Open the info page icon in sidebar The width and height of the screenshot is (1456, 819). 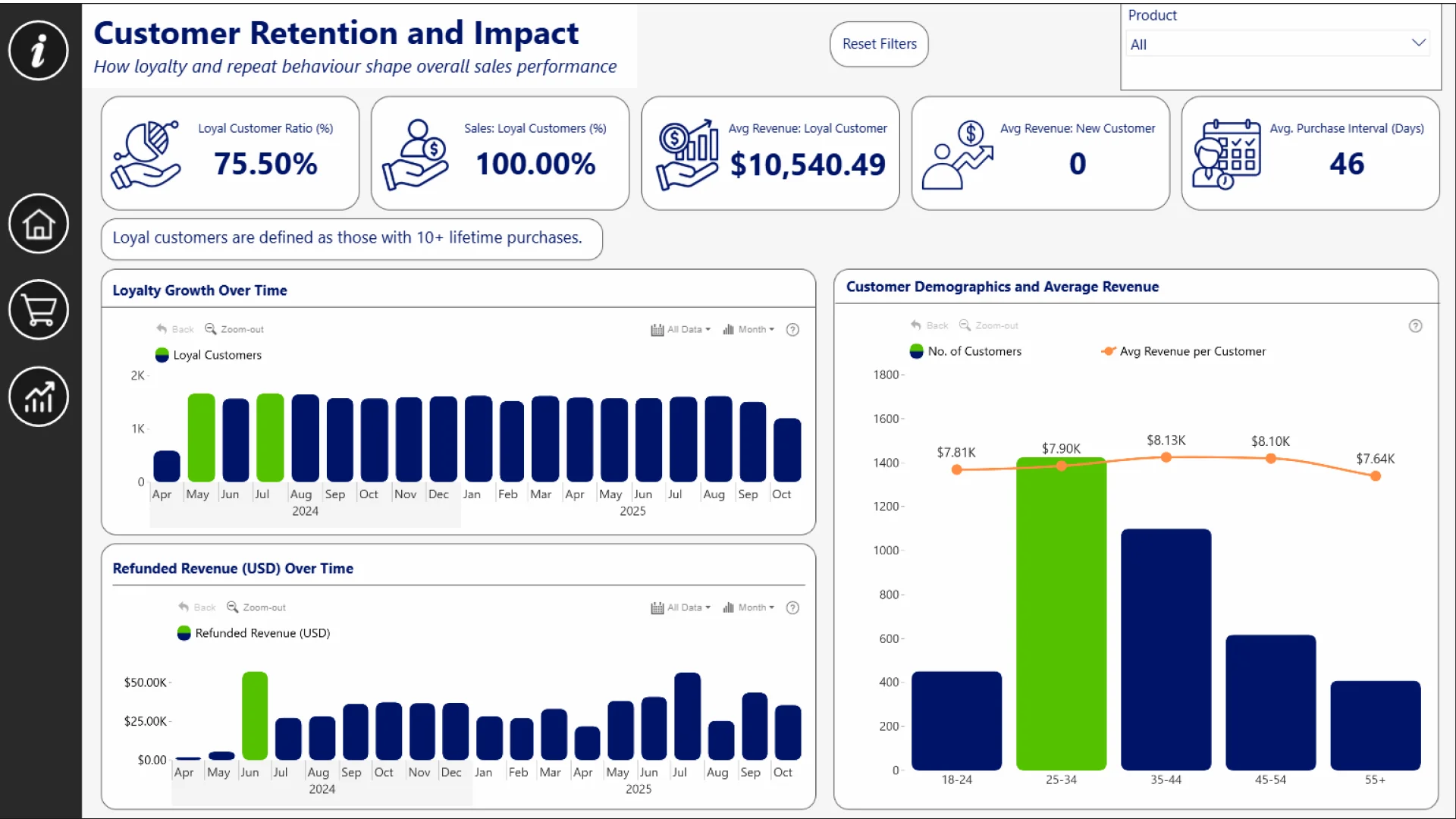(38, 51)
